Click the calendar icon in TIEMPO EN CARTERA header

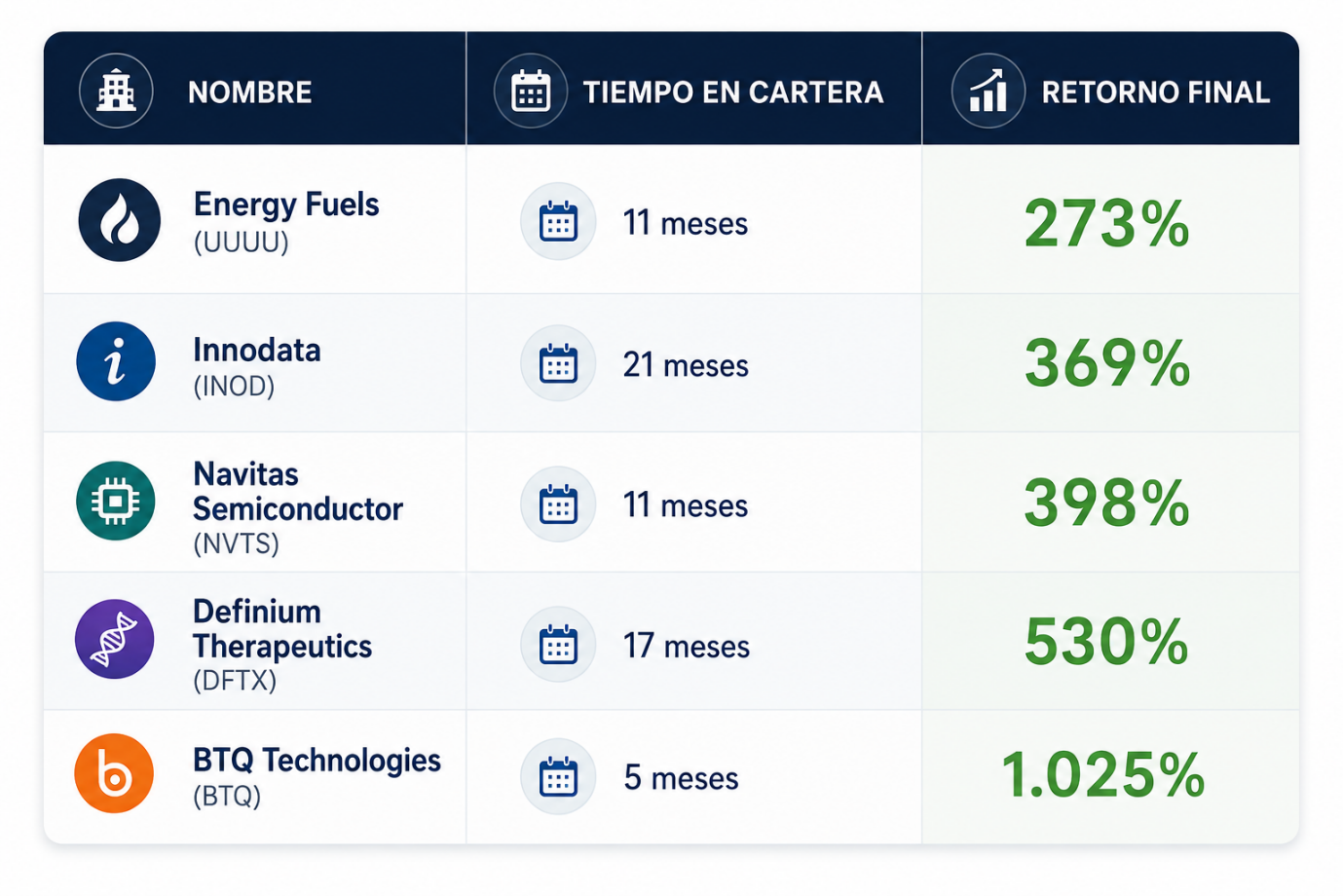[x=531, y=92]
